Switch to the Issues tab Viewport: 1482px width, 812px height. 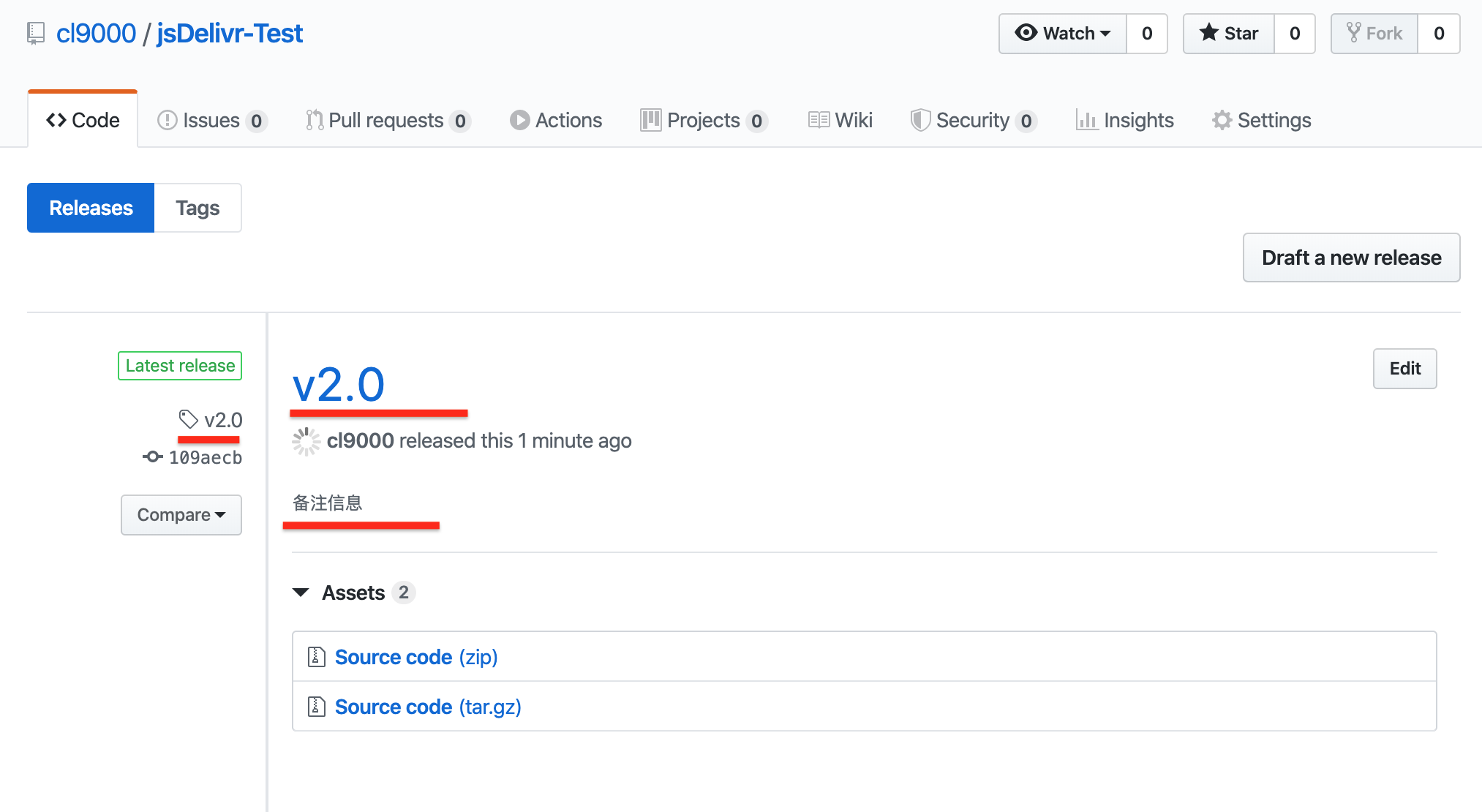point(213,120)
